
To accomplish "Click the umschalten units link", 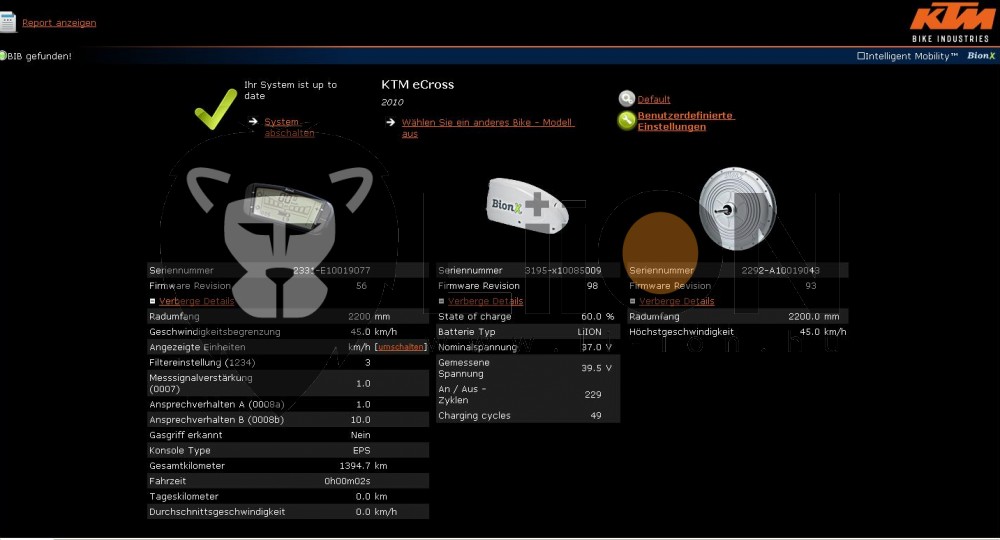I will [x=401, y=347].
